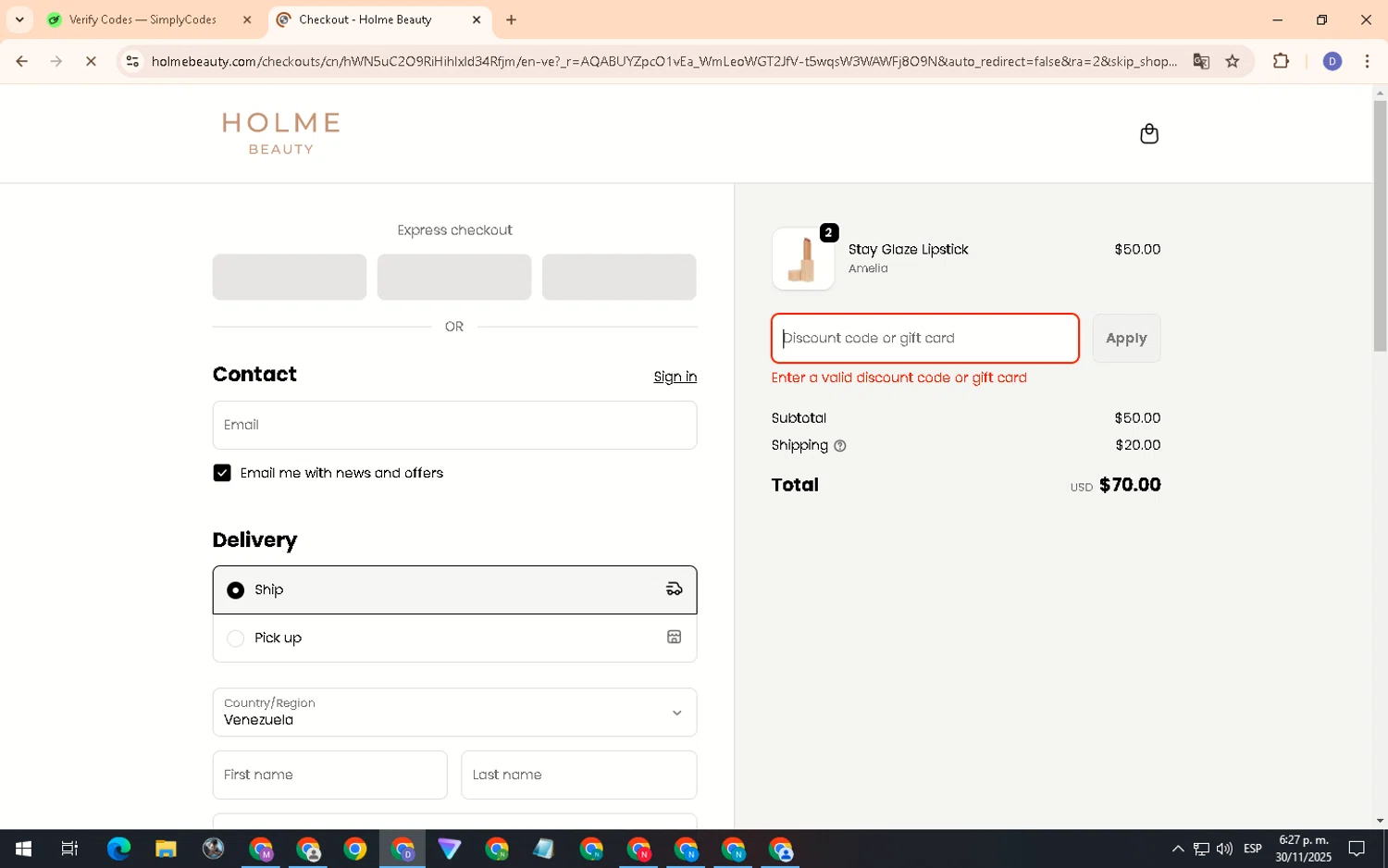Open the Windows Start menu
Viewport: 1388px width, 868px height.
tap(23, 849)
